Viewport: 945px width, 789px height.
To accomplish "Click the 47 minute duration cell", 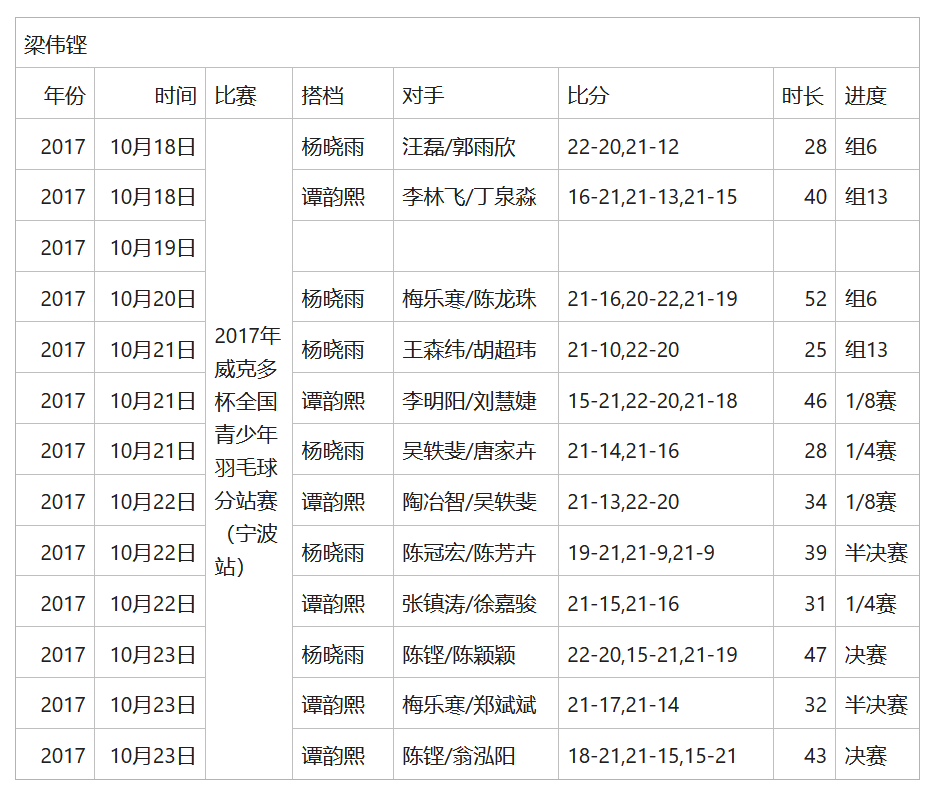I will click(x=815, y=654).
